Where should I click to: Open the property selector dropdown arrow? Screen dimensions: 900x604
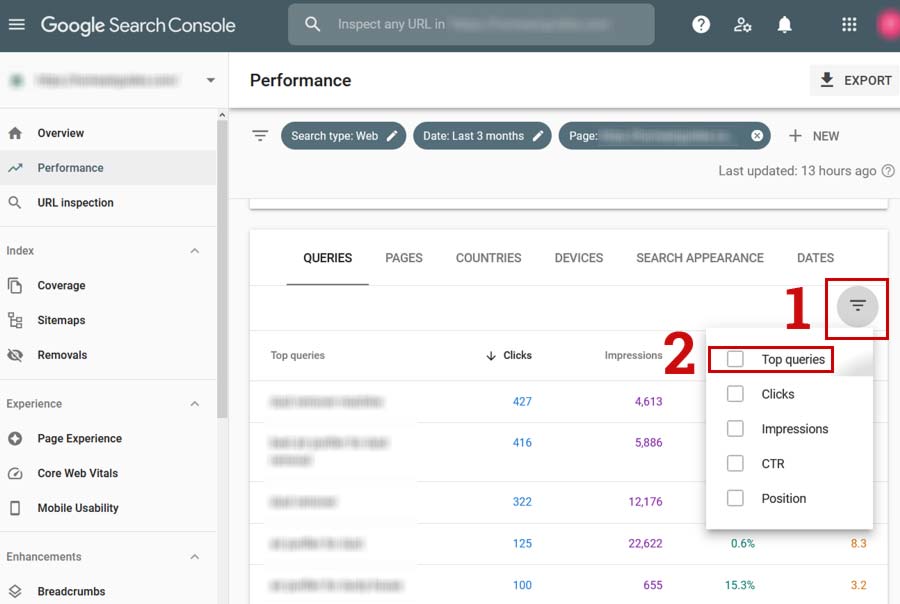(x=211, y=80)
